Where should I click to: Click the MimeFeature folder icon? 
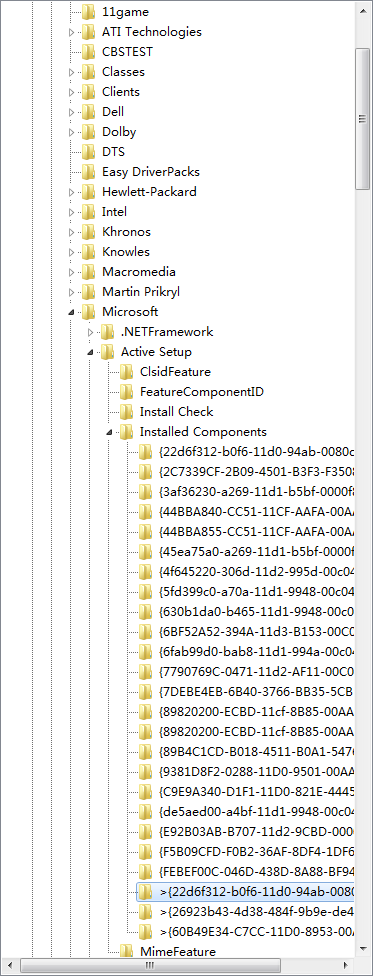(126, 951)
